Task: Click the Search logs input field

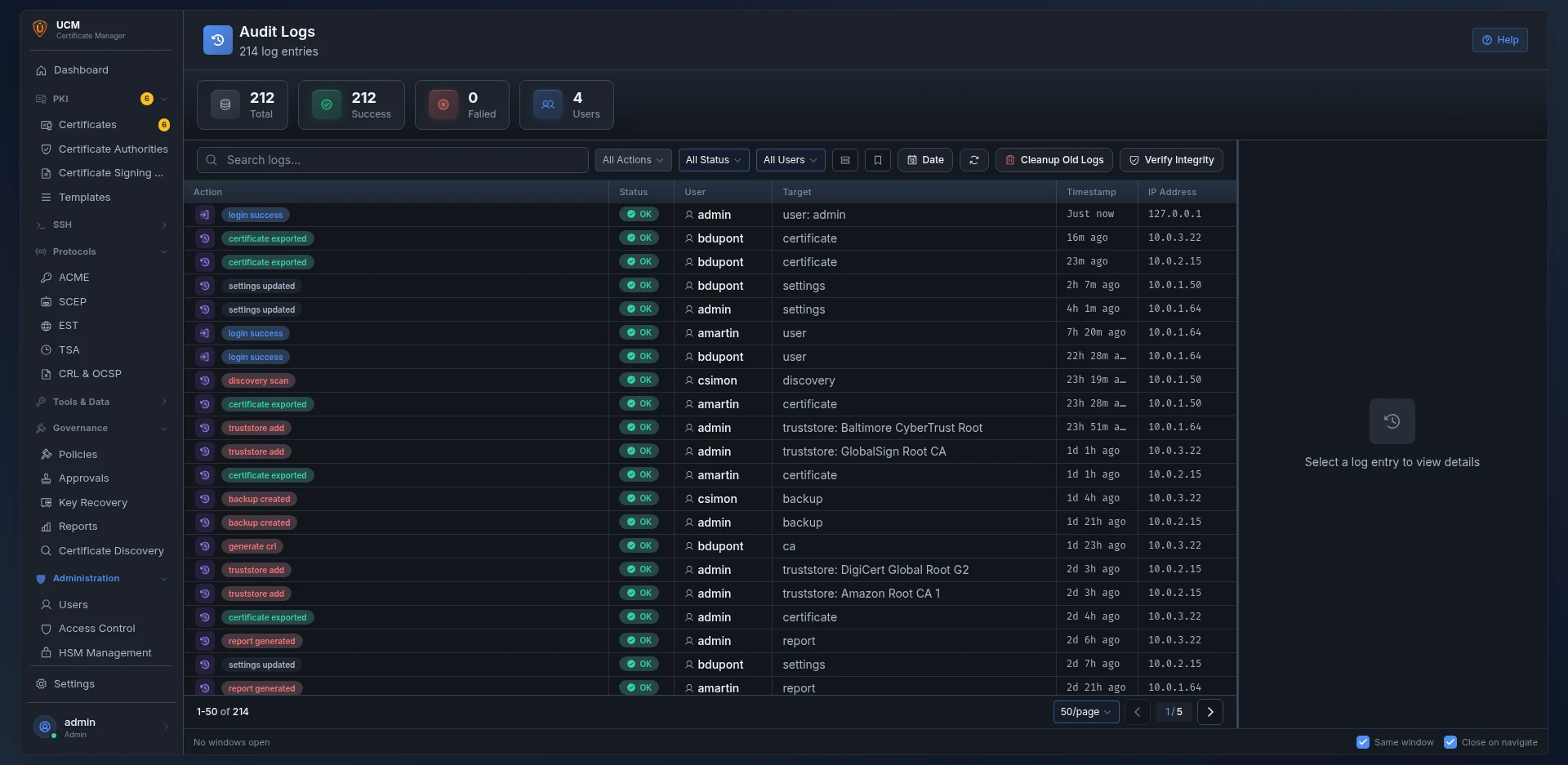Action: coord(393,160)
